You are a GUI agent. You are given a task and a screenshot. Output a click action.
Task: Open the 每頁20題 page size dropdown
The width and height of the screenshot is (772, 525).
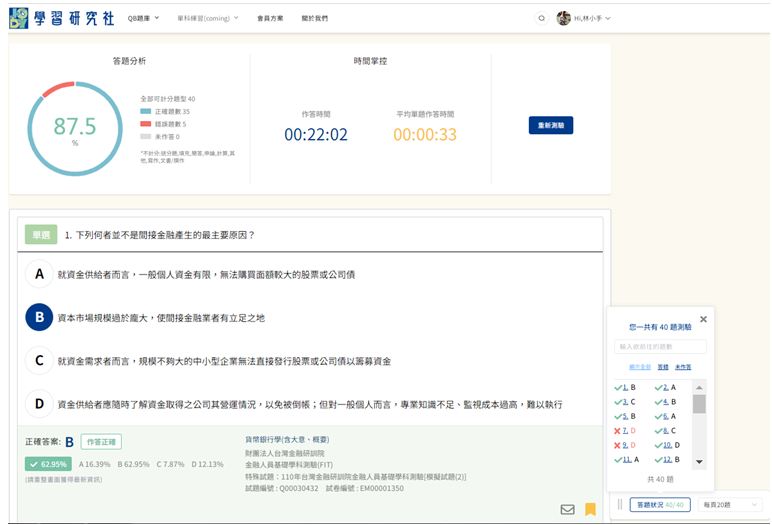(730, 505)
